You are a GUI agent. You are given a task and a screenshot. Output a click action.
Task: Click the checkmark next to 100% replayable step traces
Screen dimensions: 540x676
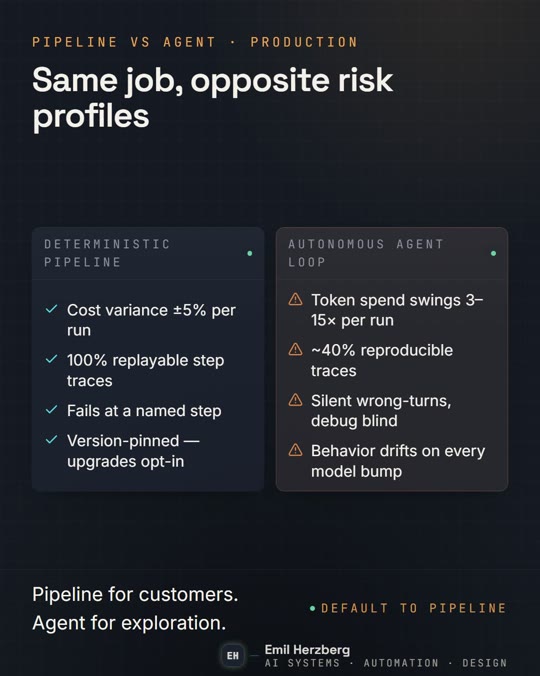(51, 359)
